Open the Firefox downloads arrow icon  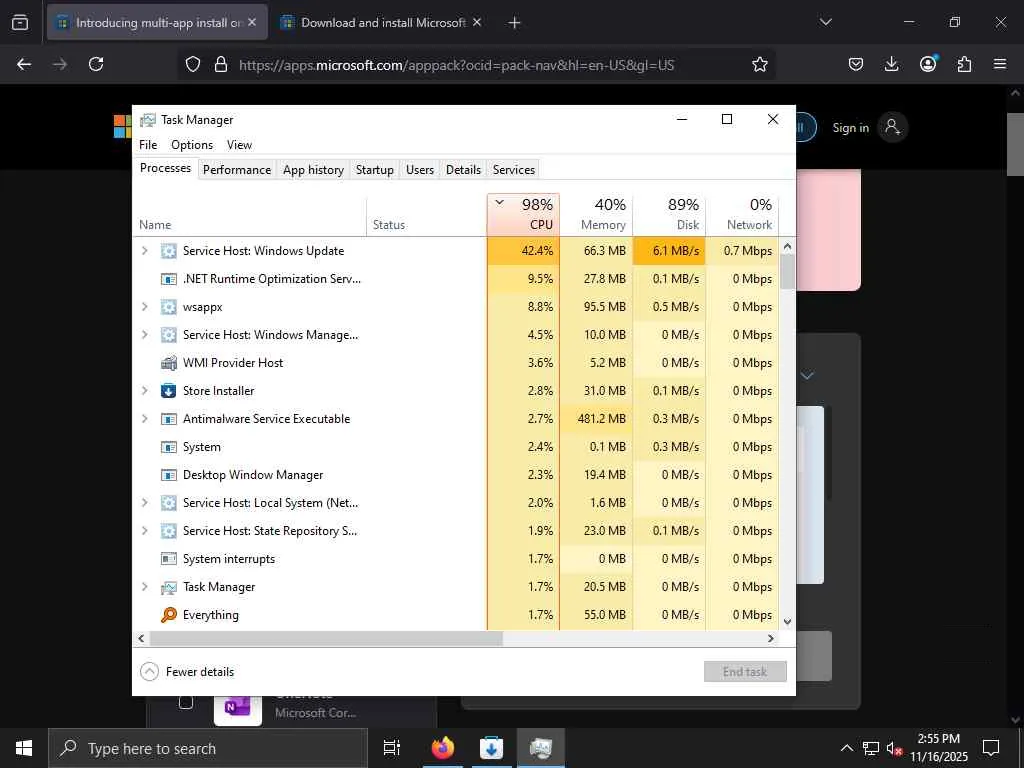tap(891, 64)
